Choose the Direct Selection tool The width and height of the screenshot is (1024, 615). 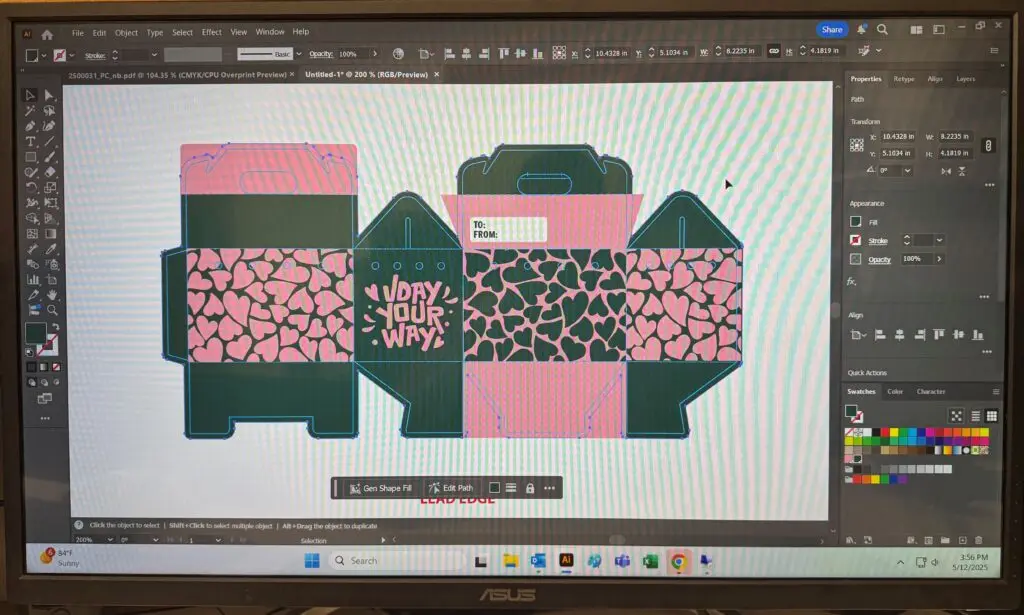click(49, 95)
